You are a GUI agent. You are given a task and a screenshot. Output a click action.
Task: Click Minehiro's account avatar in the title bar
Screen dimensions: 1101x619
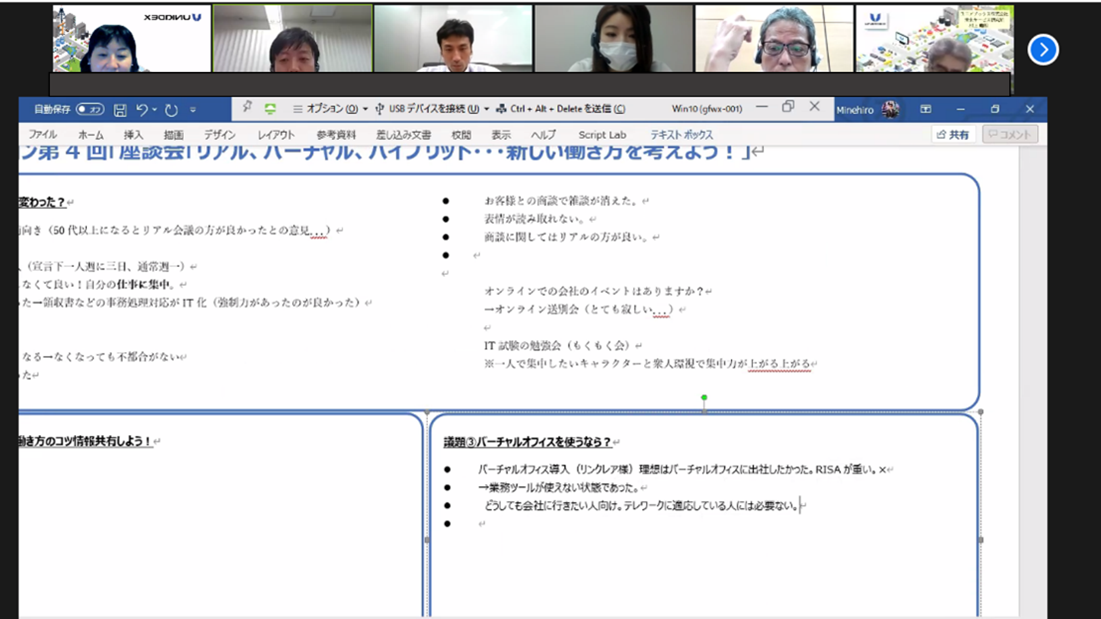tap(889, 109)
